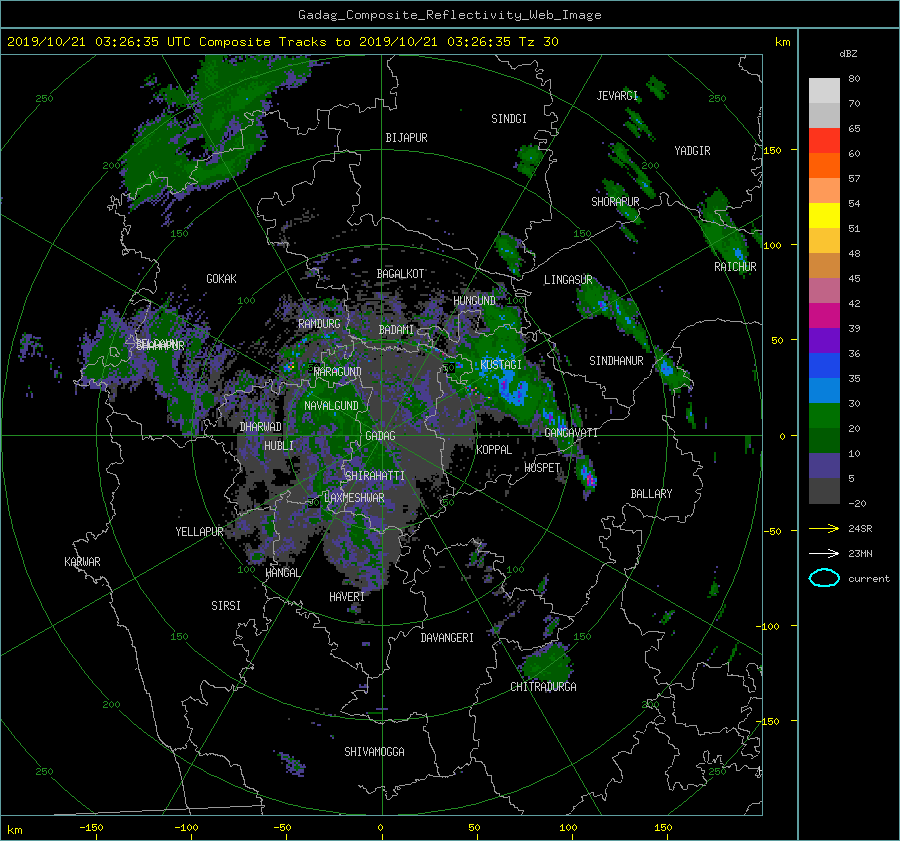Click the KUSTAGI city label
Image resolution: width=900 pixels, height=841 pixels.
[x=501, y=365]
